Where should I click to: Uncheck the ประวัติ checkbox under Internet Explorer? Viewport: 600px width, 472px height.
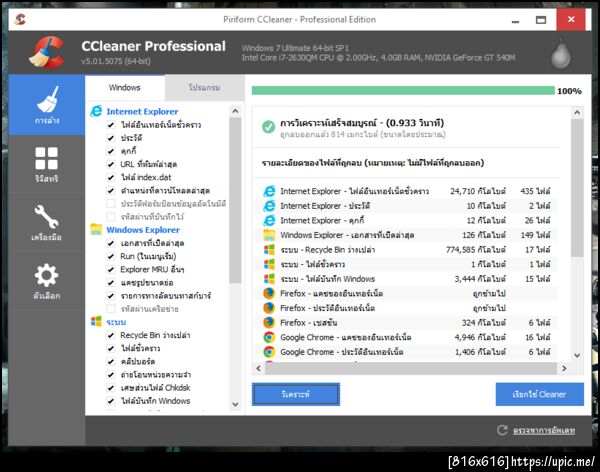[x=111, y=138]
